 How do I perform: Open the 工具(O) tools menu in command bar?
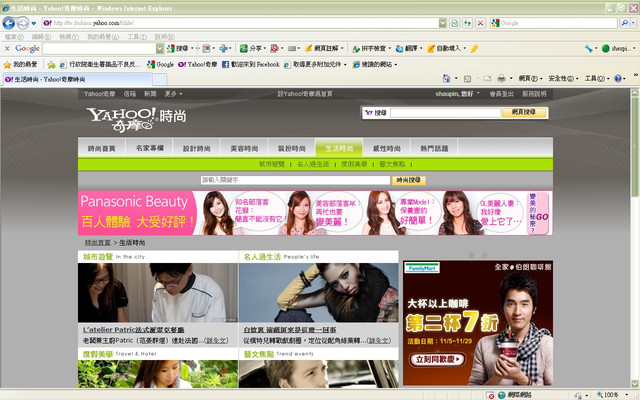point(596,78)
